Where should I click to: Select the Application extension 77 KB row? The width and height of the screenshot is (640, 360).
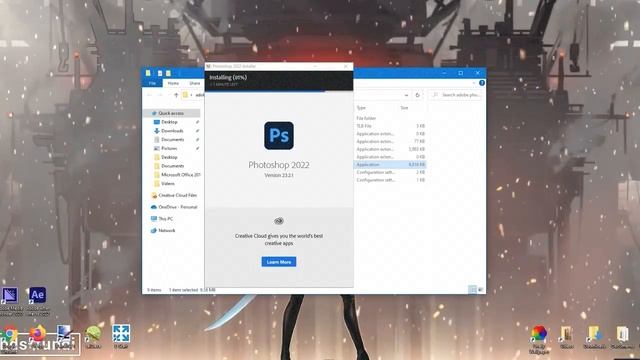point(390,141)
